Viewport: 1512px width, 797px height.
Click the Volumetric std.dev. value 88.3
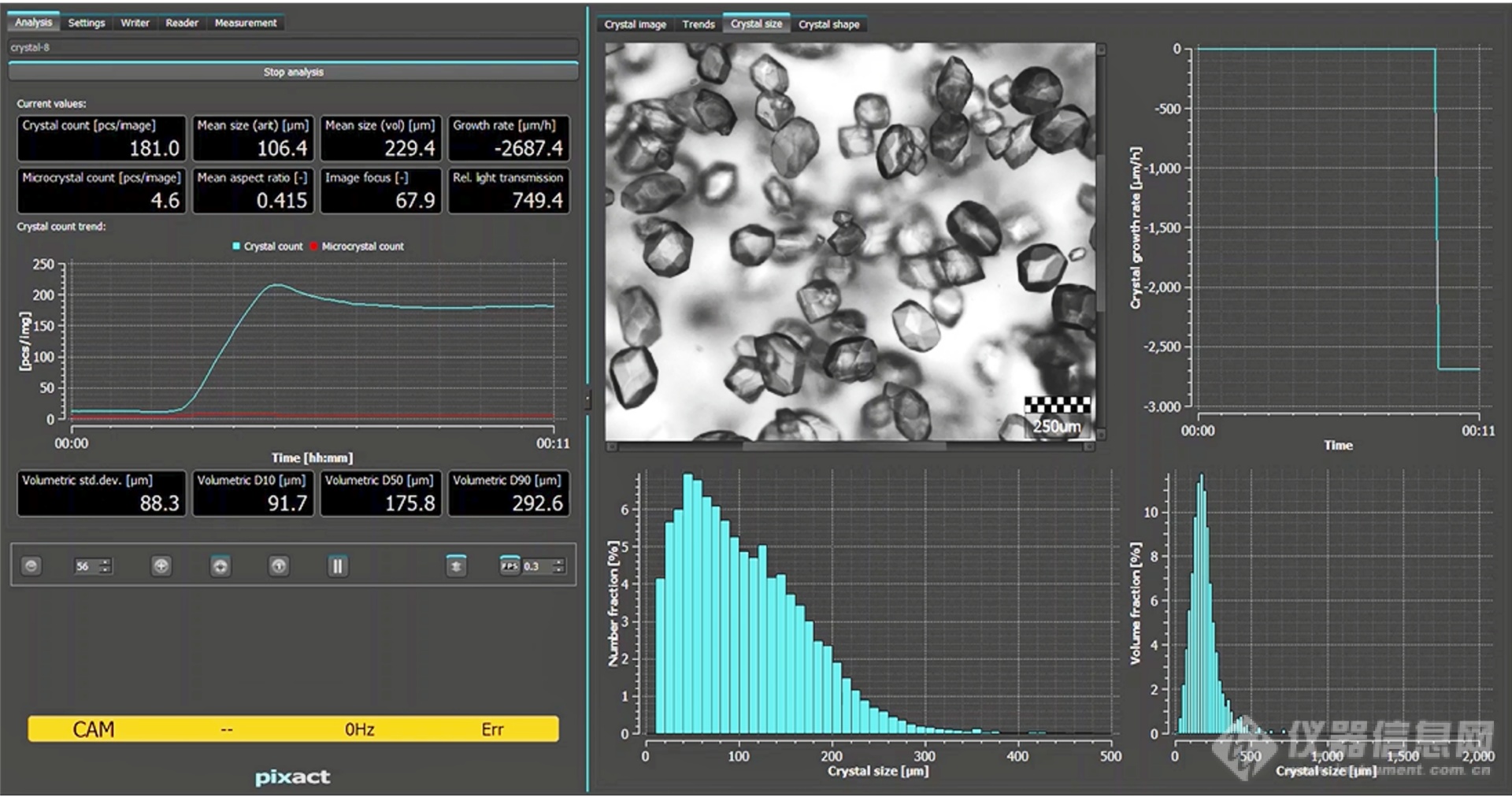160,503
